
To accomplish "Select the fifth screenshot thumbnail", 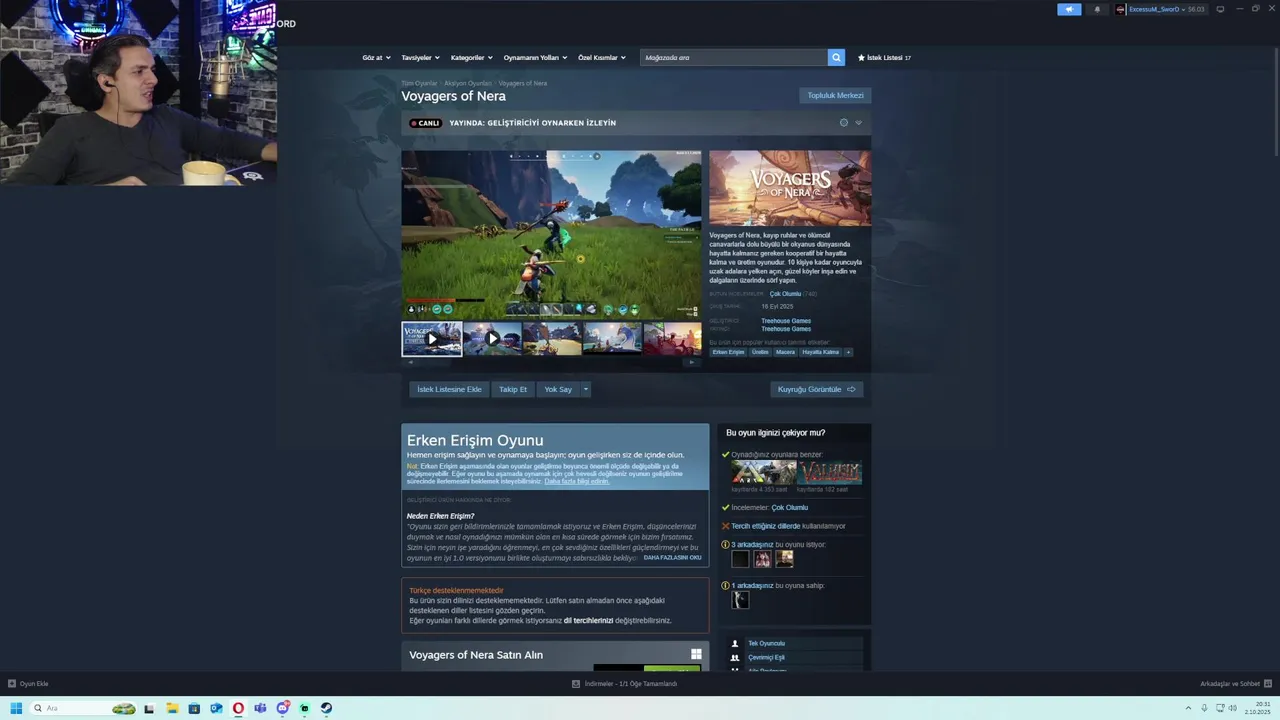I will pos(672,339).
